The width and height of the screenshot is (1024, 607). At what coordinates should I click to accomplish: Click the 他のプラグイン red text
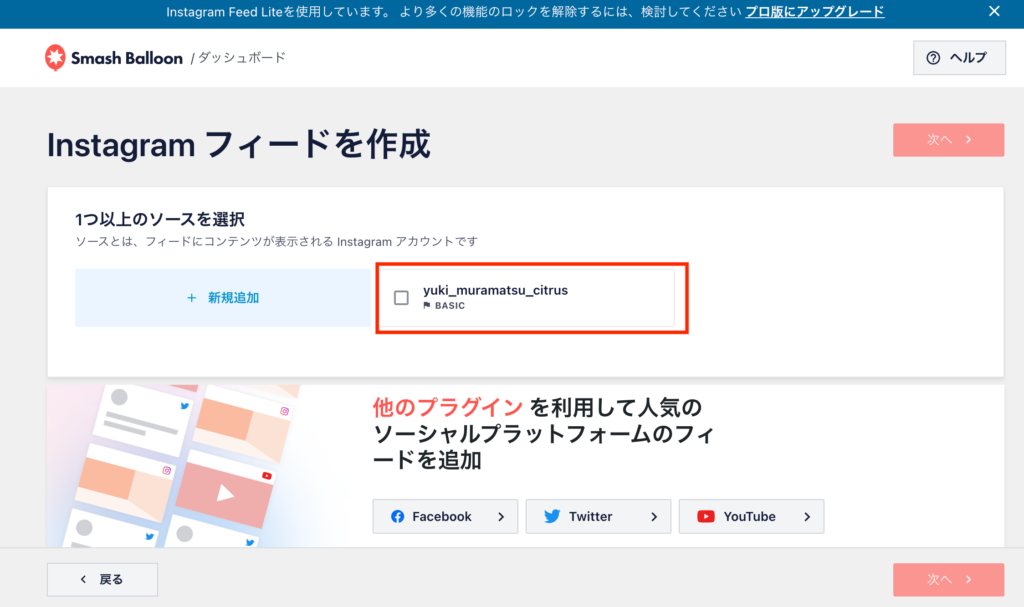[x=447, y=408]
